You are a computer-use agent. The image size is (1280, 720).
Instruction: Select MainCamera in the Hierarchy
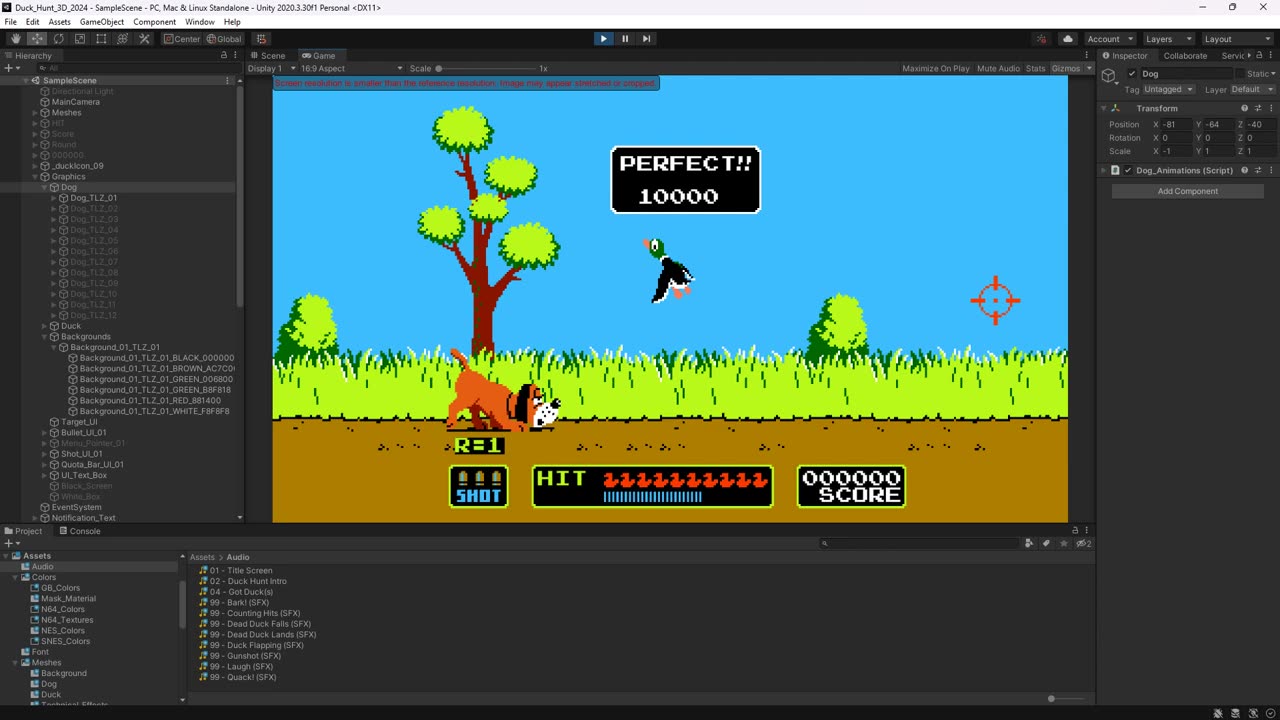76,102
